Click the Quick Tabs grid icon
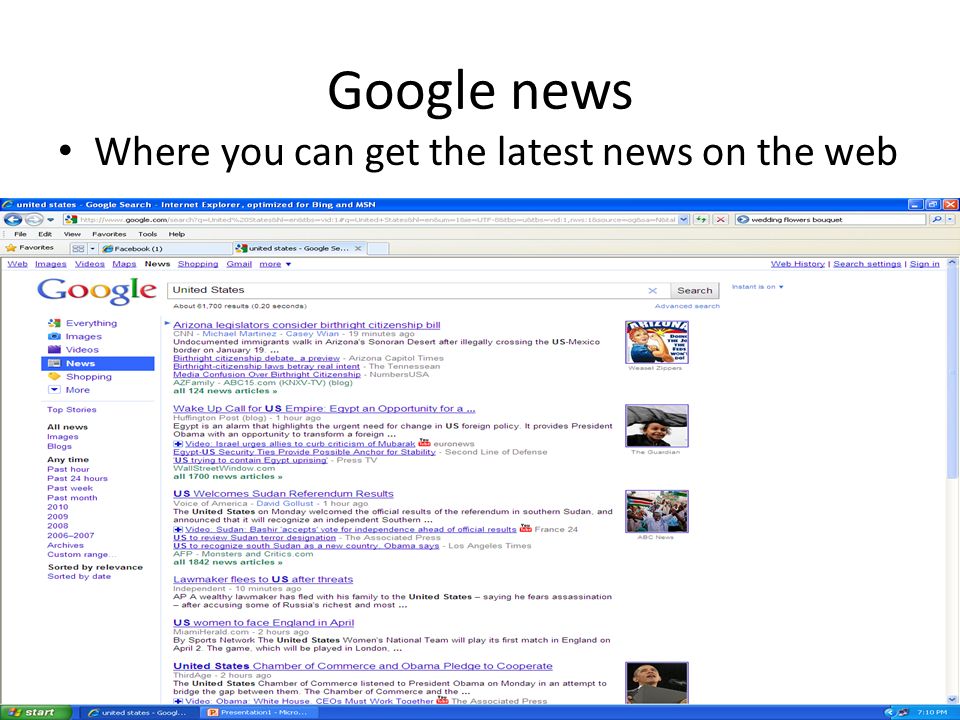The width and height of the screenshot is (960, 720). point(78,249)
